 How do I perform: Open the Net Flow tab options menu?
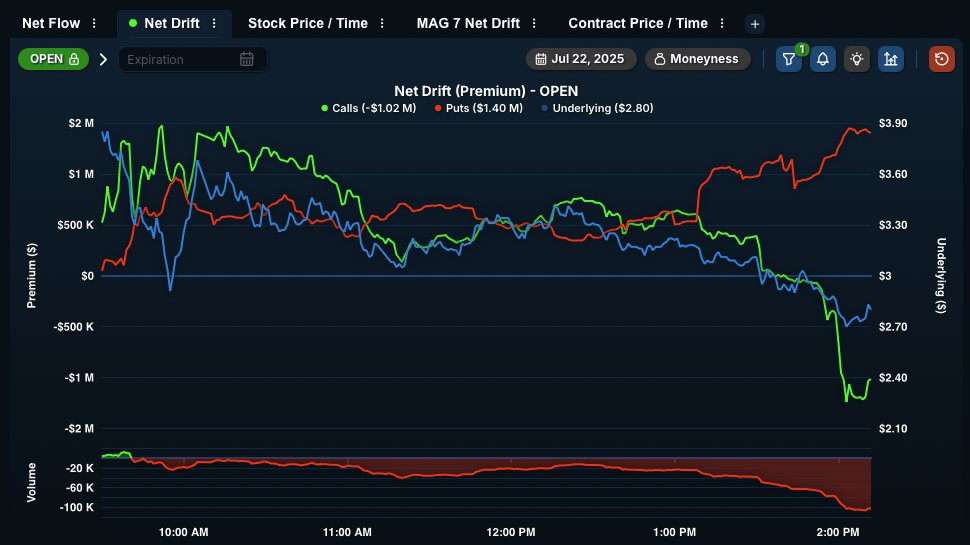[x=94, y=24]
